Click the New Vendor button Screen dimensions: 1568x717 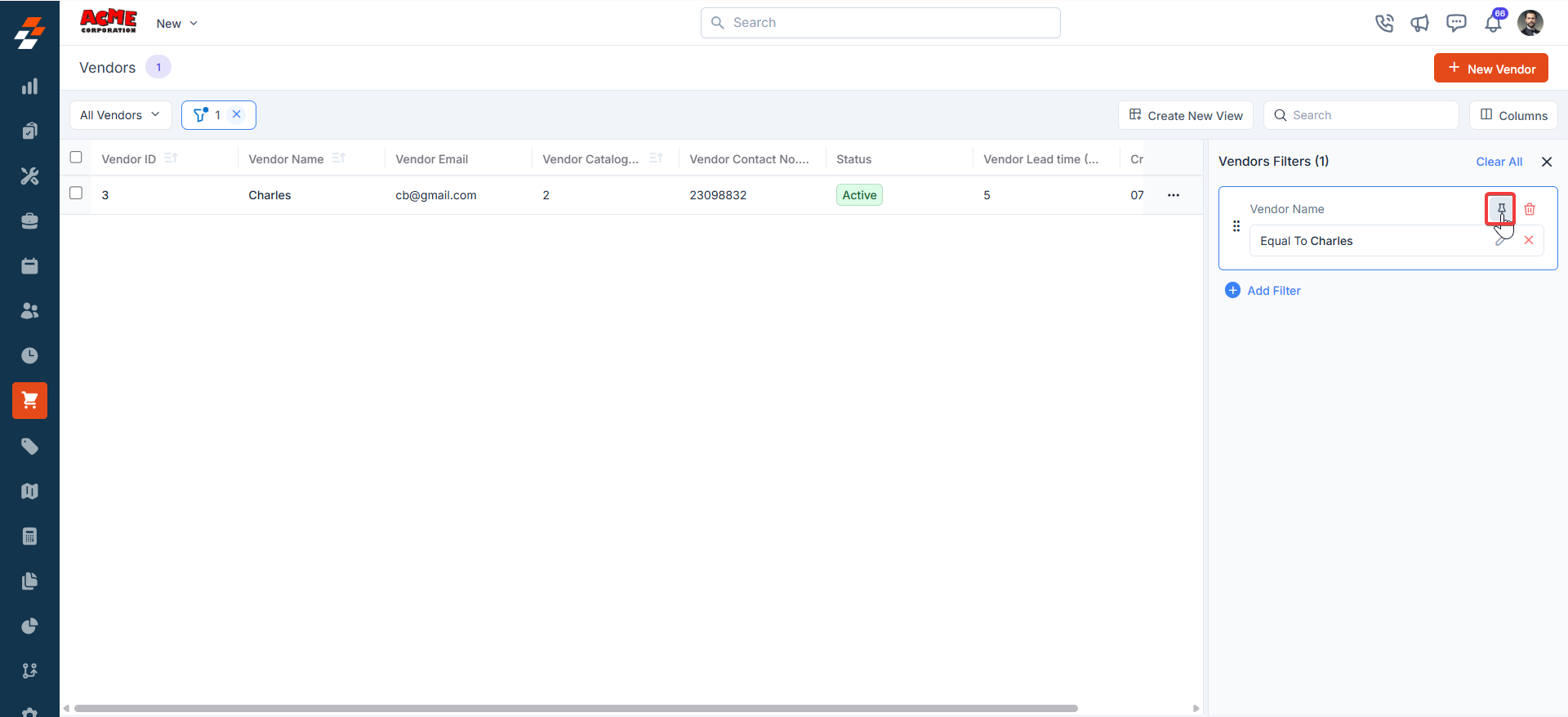(x=1491, y=69)
